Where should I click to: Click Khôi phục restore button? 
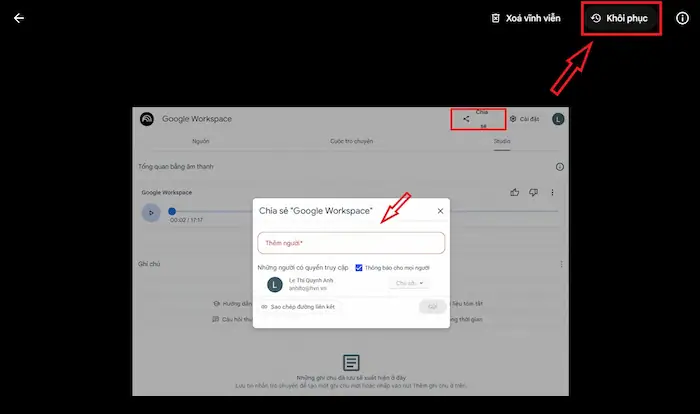[x=620, y=18]
